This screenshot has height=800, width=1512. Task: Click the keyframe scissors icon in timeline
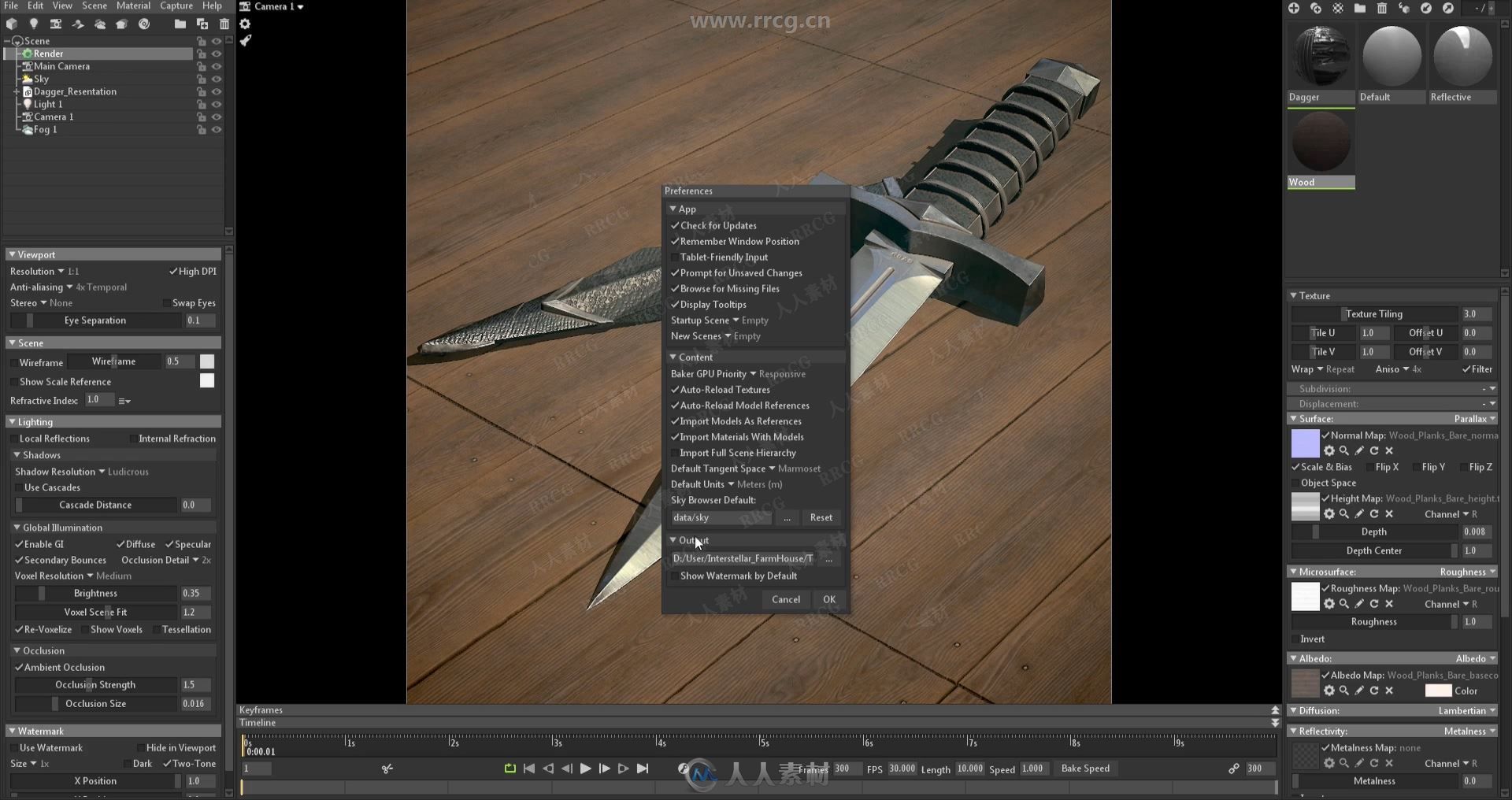[387, 769]
